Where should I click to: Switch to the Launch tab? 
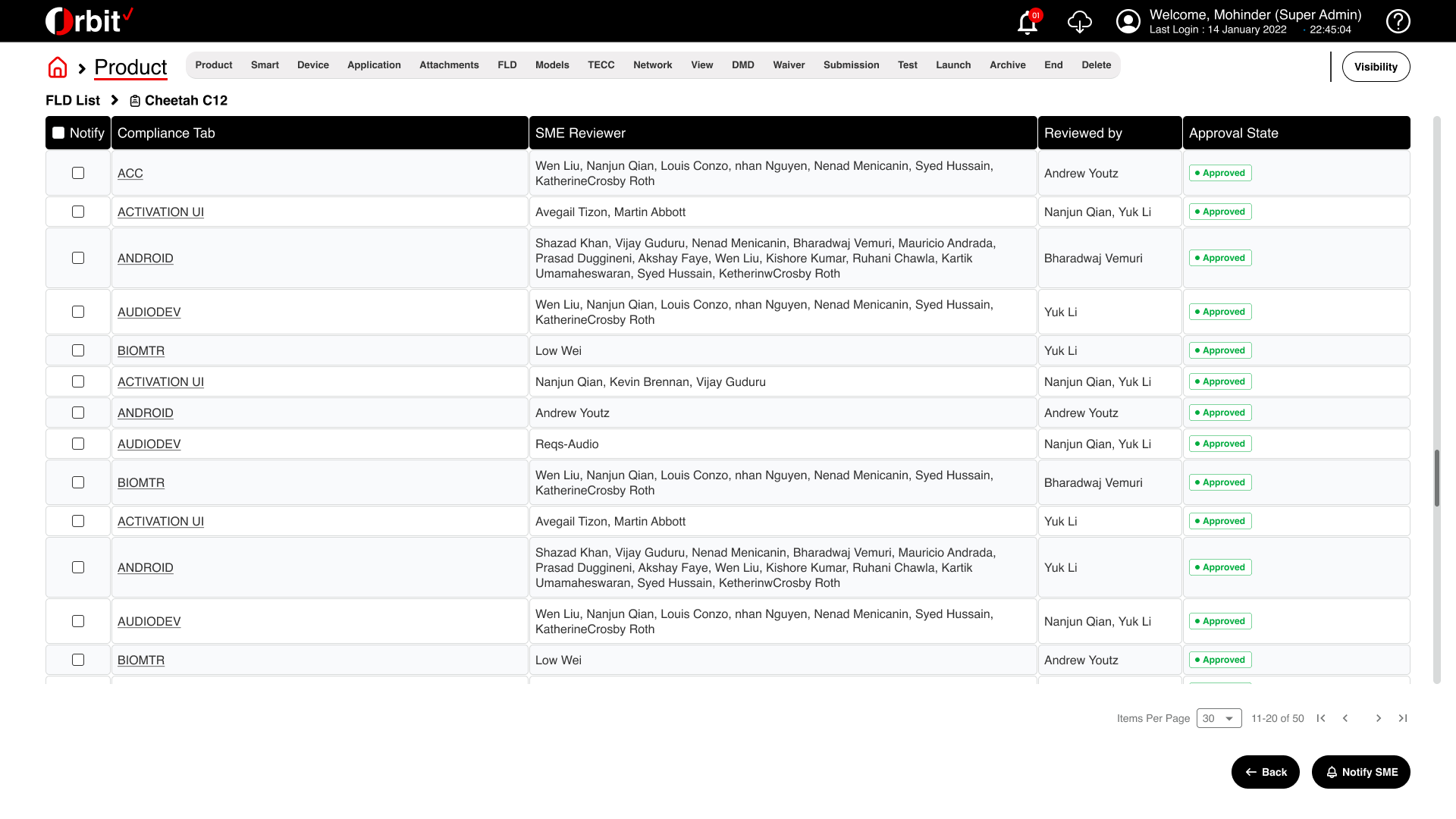[x=953, y=65]
